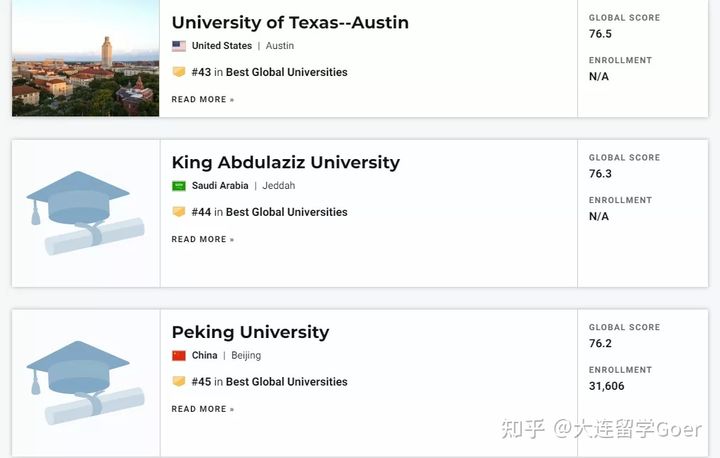Open Peking University title link
Viewport: 720px width, 458px height.
coord(250,332)
